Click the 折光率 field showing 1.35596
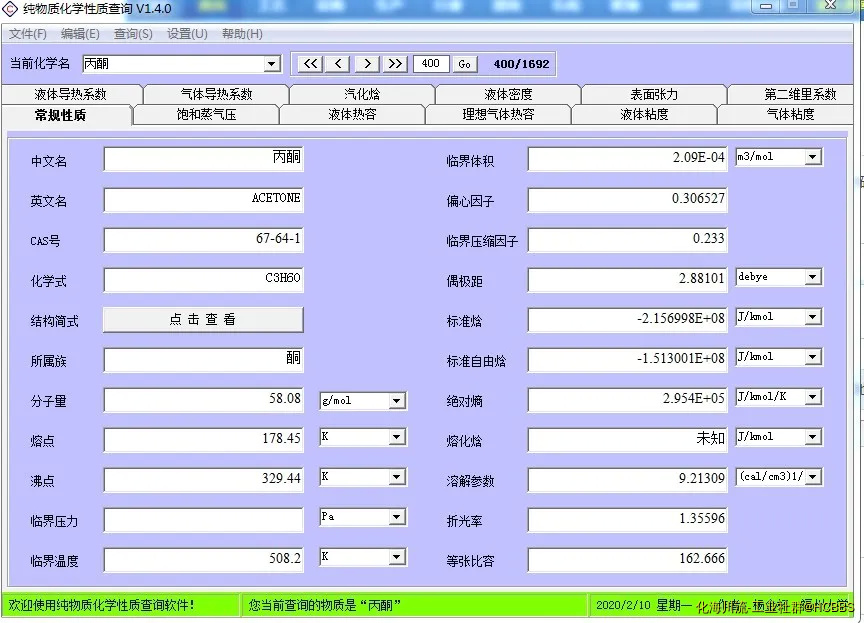 click(x=628, y=519)
